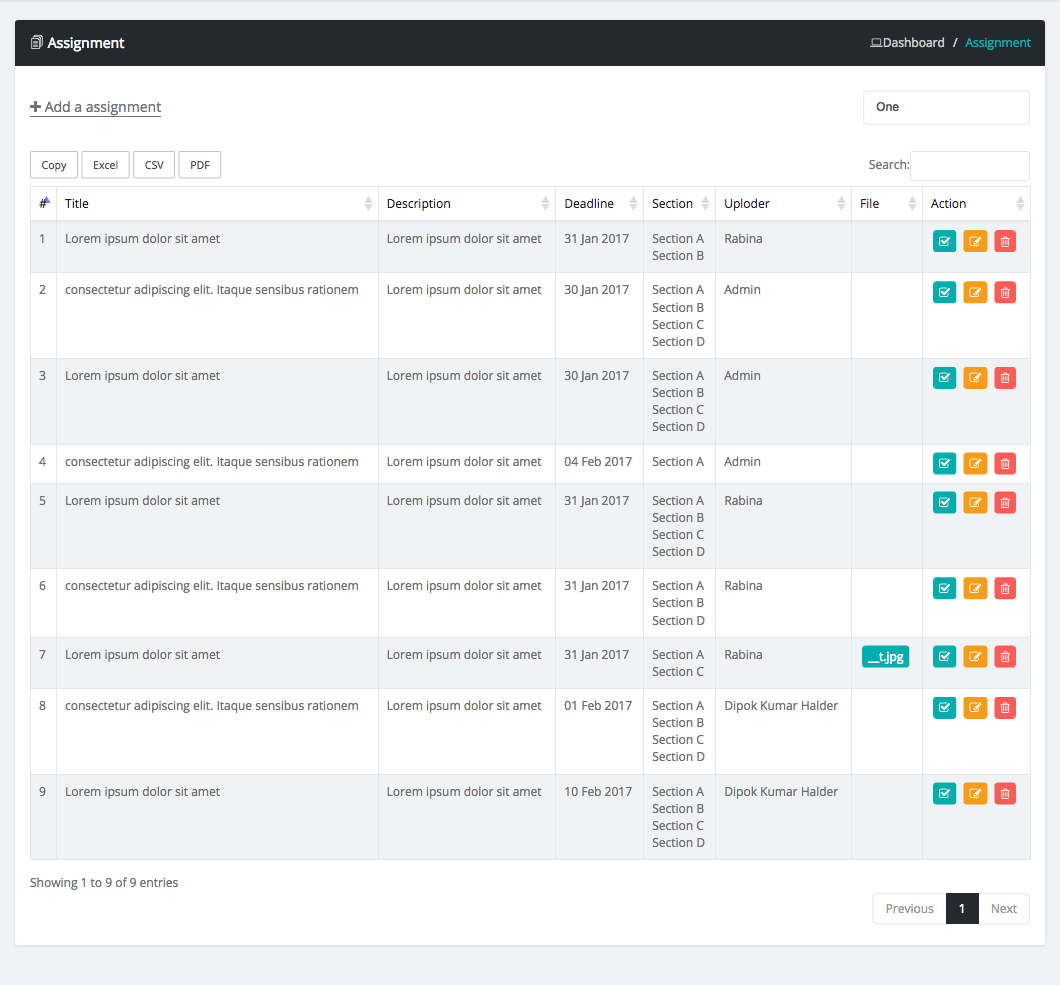Click the edit pencil icon in row 4

pyautogui.click(x=975, y=464)
